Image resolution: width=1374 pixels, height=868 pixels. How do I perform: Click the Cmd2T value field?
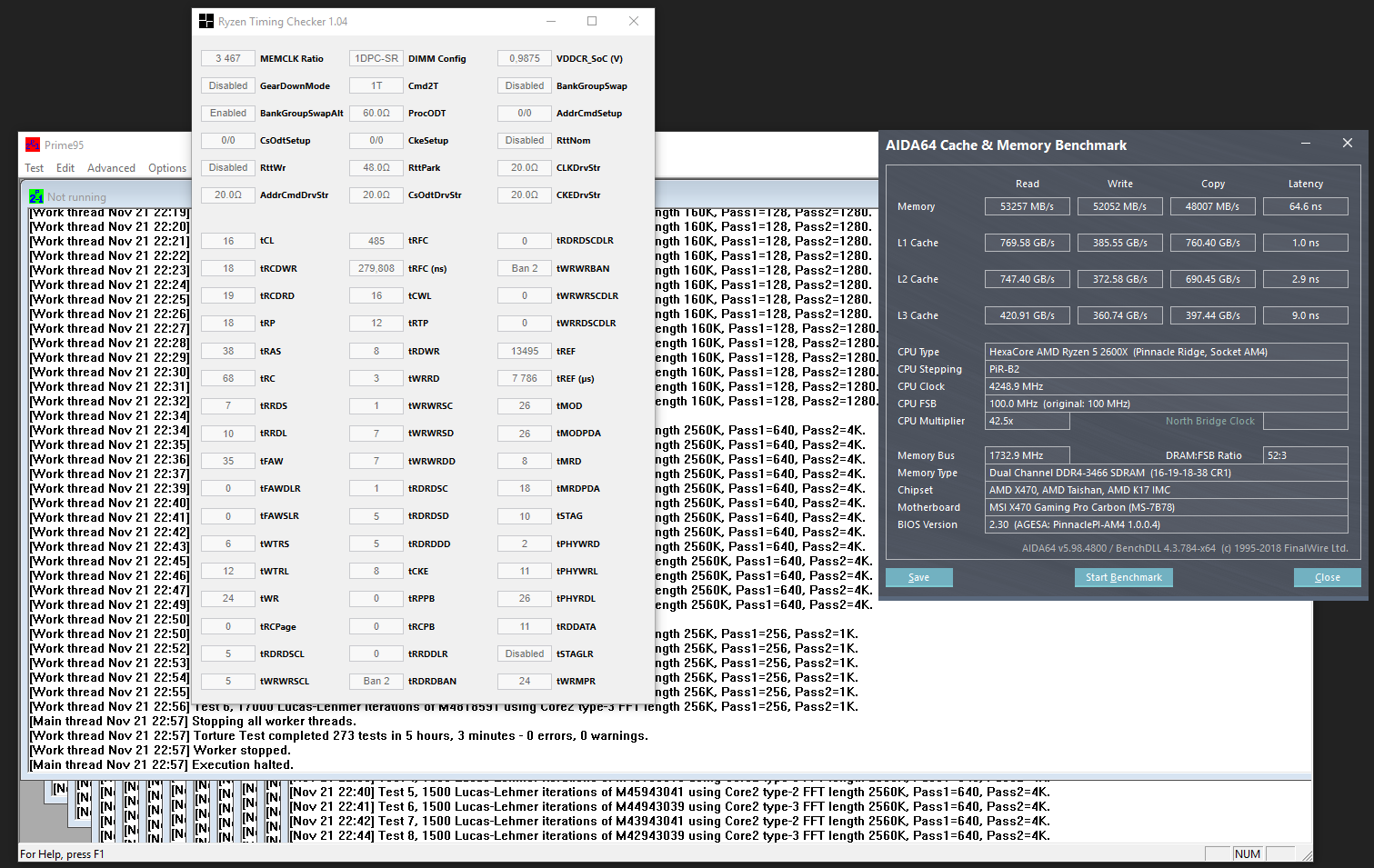376,85
